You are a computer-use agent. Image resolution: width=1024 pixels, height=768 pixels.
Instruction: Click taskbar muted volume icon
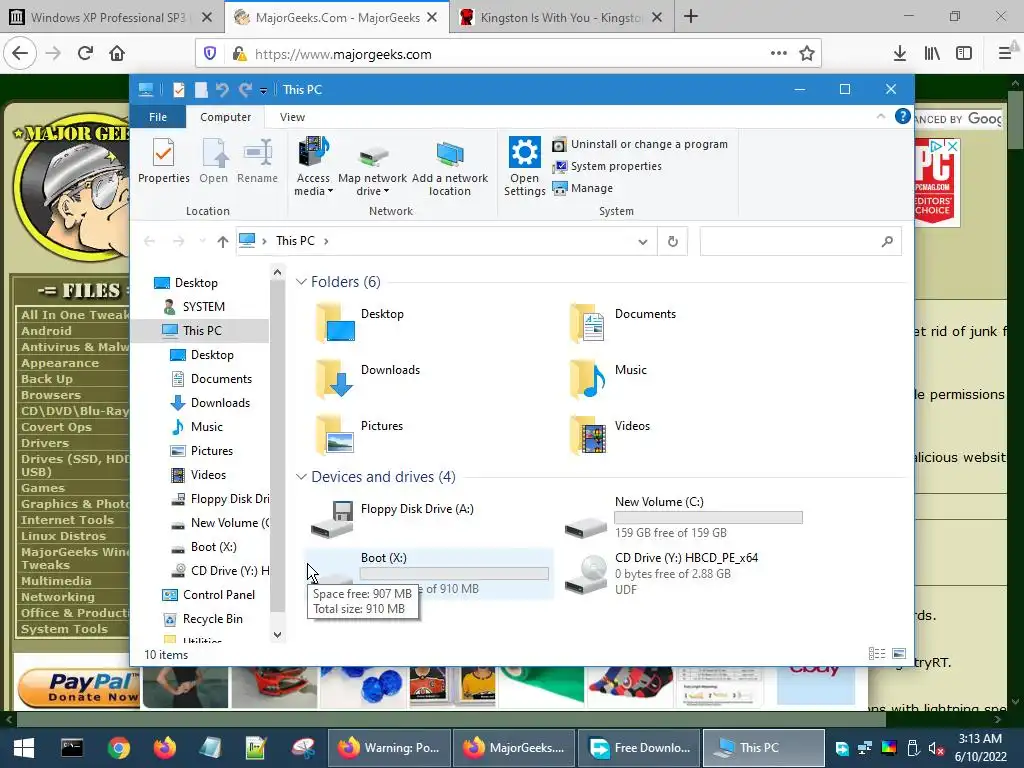point(936,748)
